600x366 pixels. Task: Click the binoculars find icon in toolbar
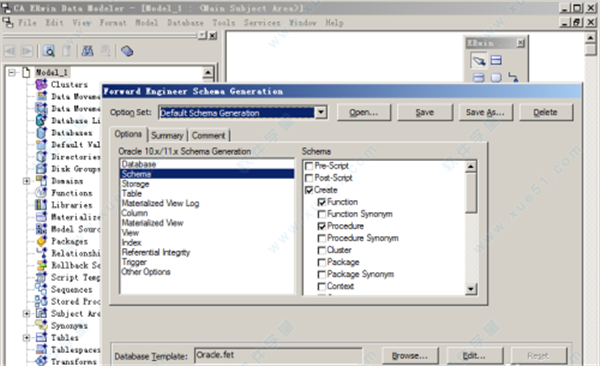click(x=88, y=51)
